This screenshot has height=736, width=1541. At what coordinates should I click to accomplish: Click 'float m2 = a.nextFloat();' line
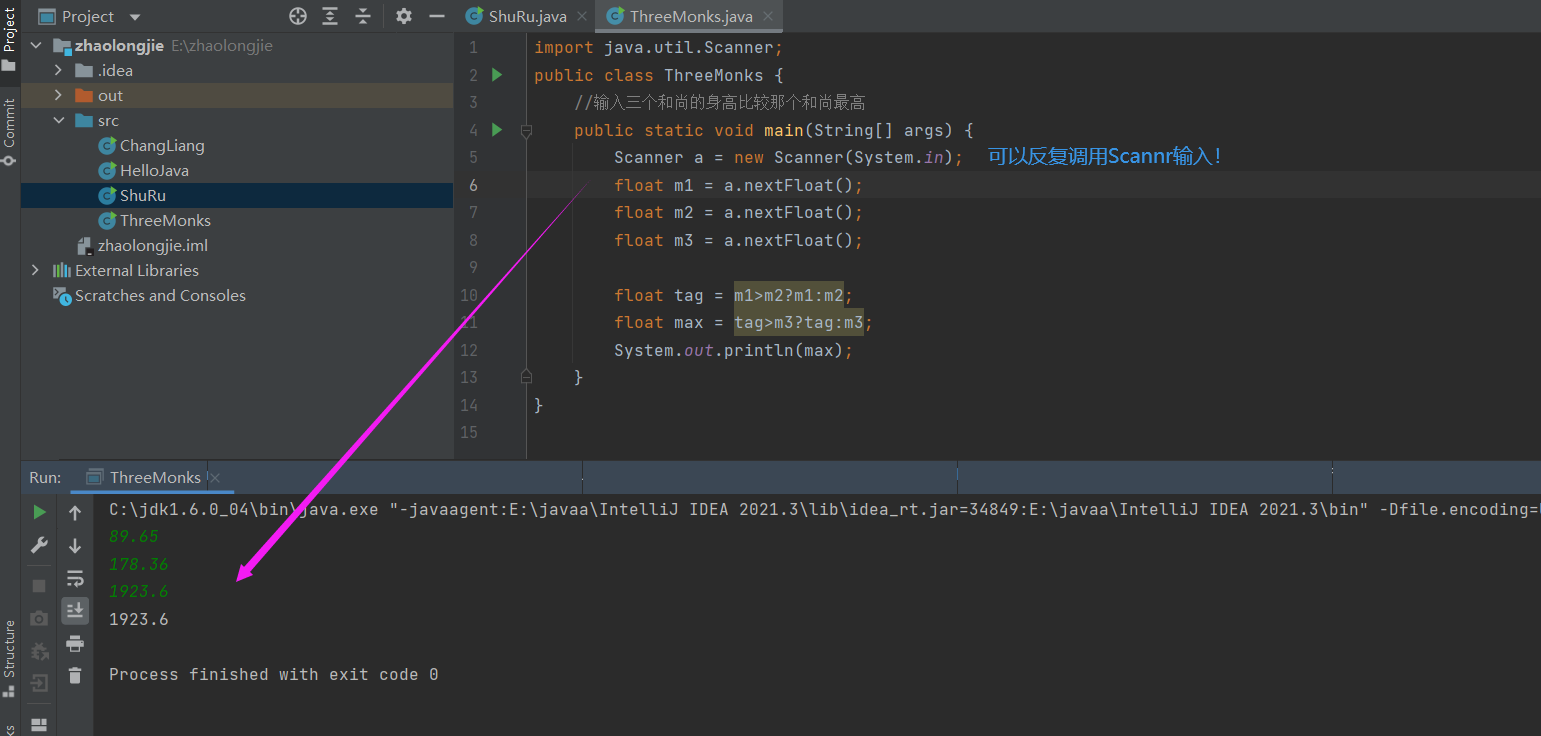[738, 213]
